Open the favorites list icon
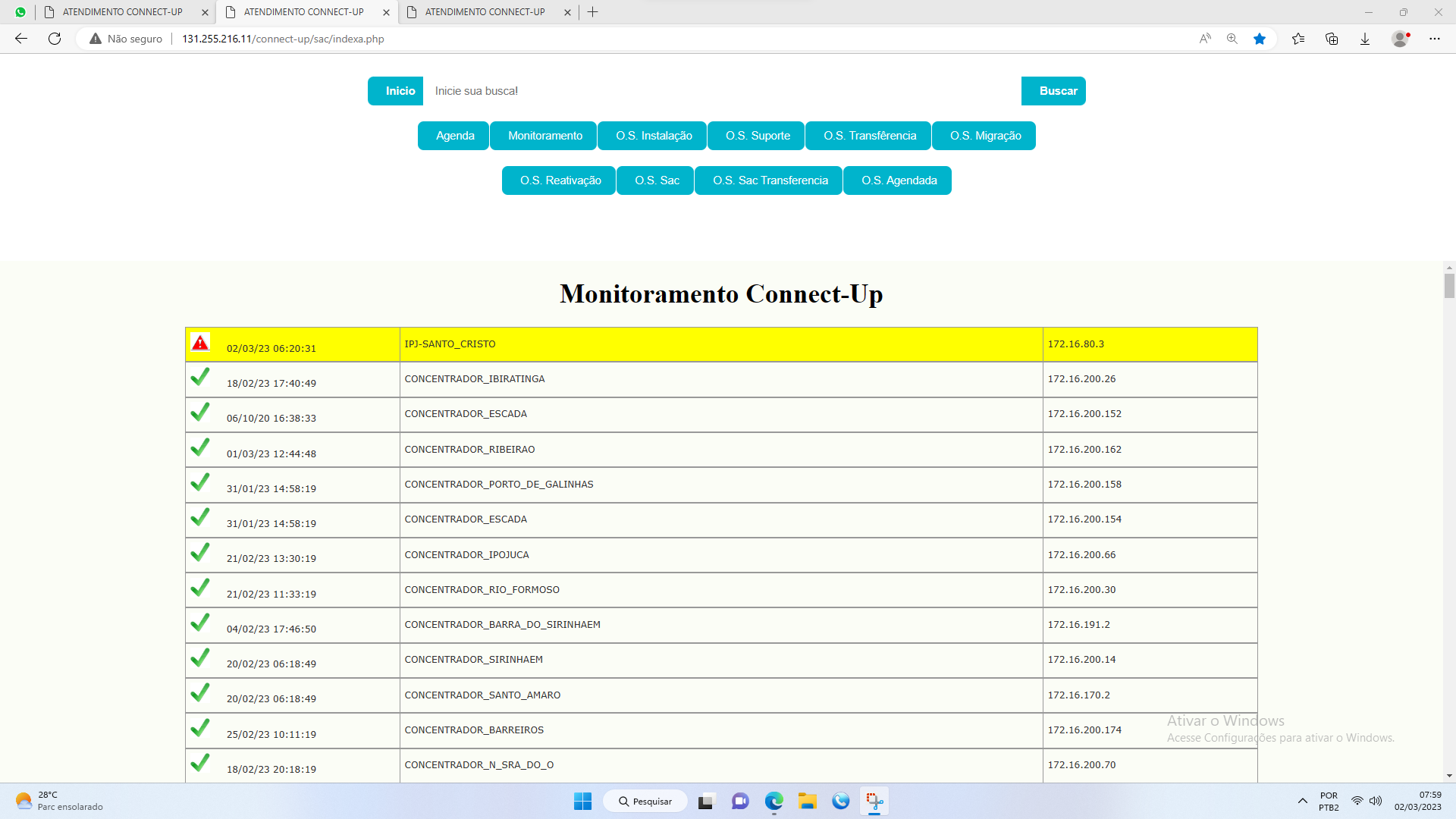Screen dimensions: 1456x819 (x=1298, y=39)
